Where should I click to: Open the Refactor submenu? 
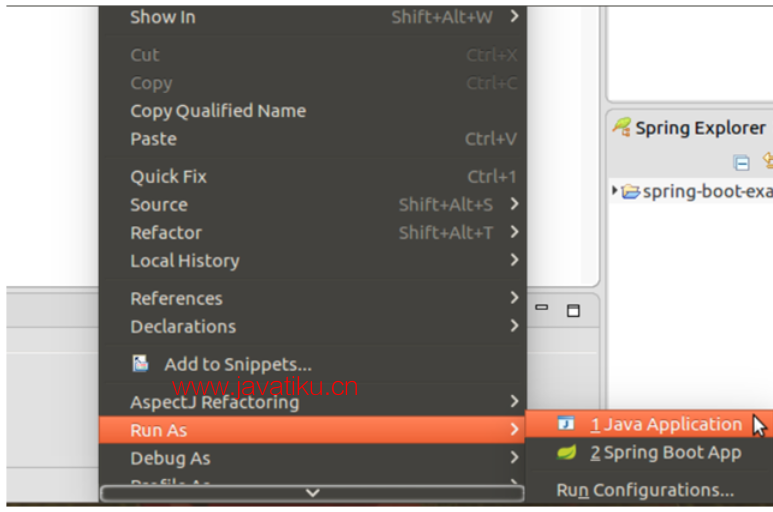tap(313, 233)
